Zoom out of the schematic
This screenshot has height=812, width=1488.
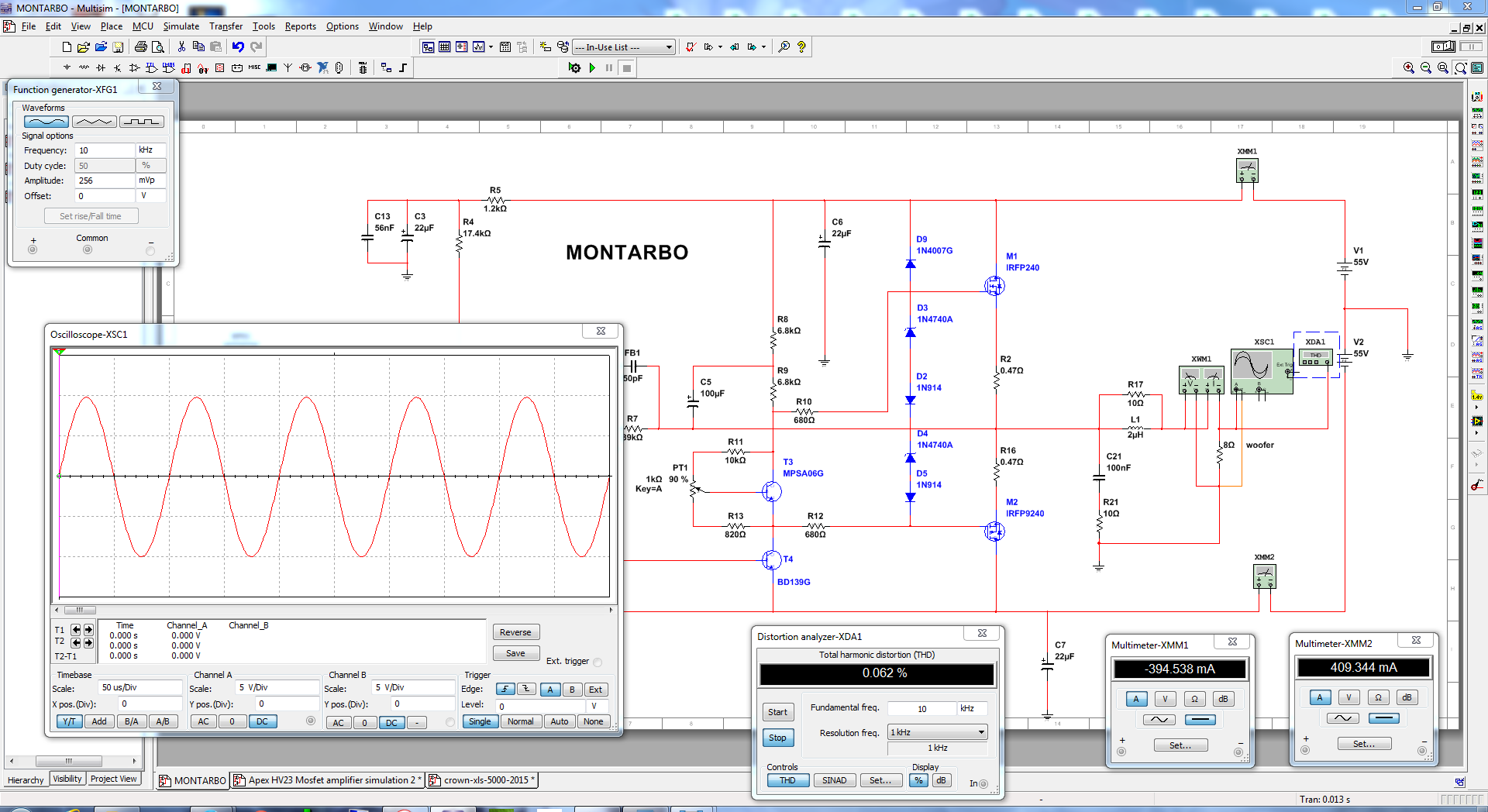(1426, 68)
